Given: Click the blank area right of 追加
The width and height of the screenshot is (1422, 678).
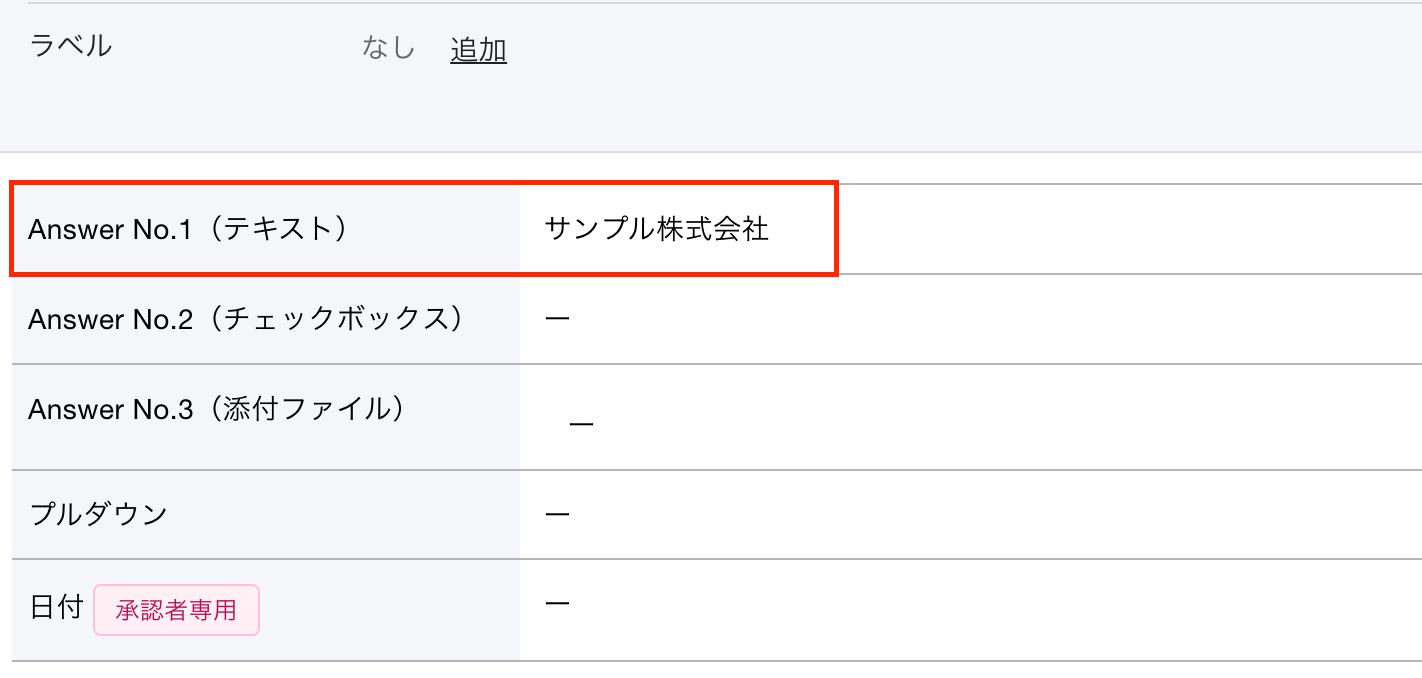Looking at the screenshot, I should 960,49.
